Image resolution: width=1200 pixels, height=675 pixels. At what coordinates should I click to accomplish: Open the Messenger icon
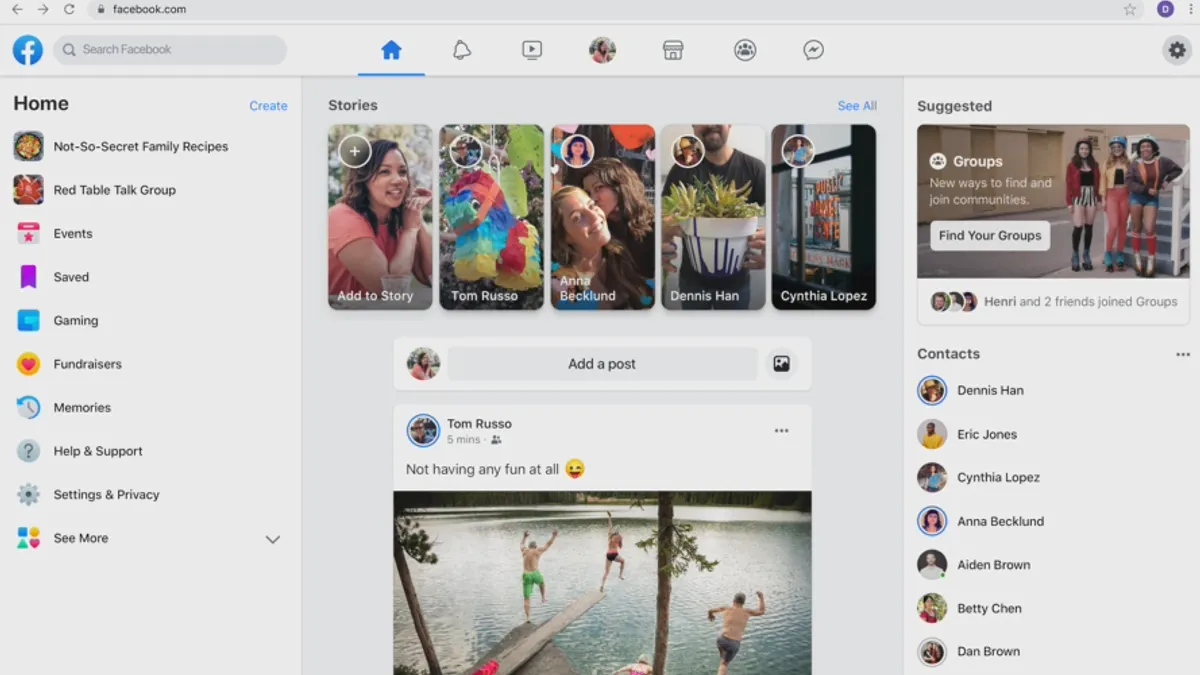pyautogui.click(x=814, y=50)
